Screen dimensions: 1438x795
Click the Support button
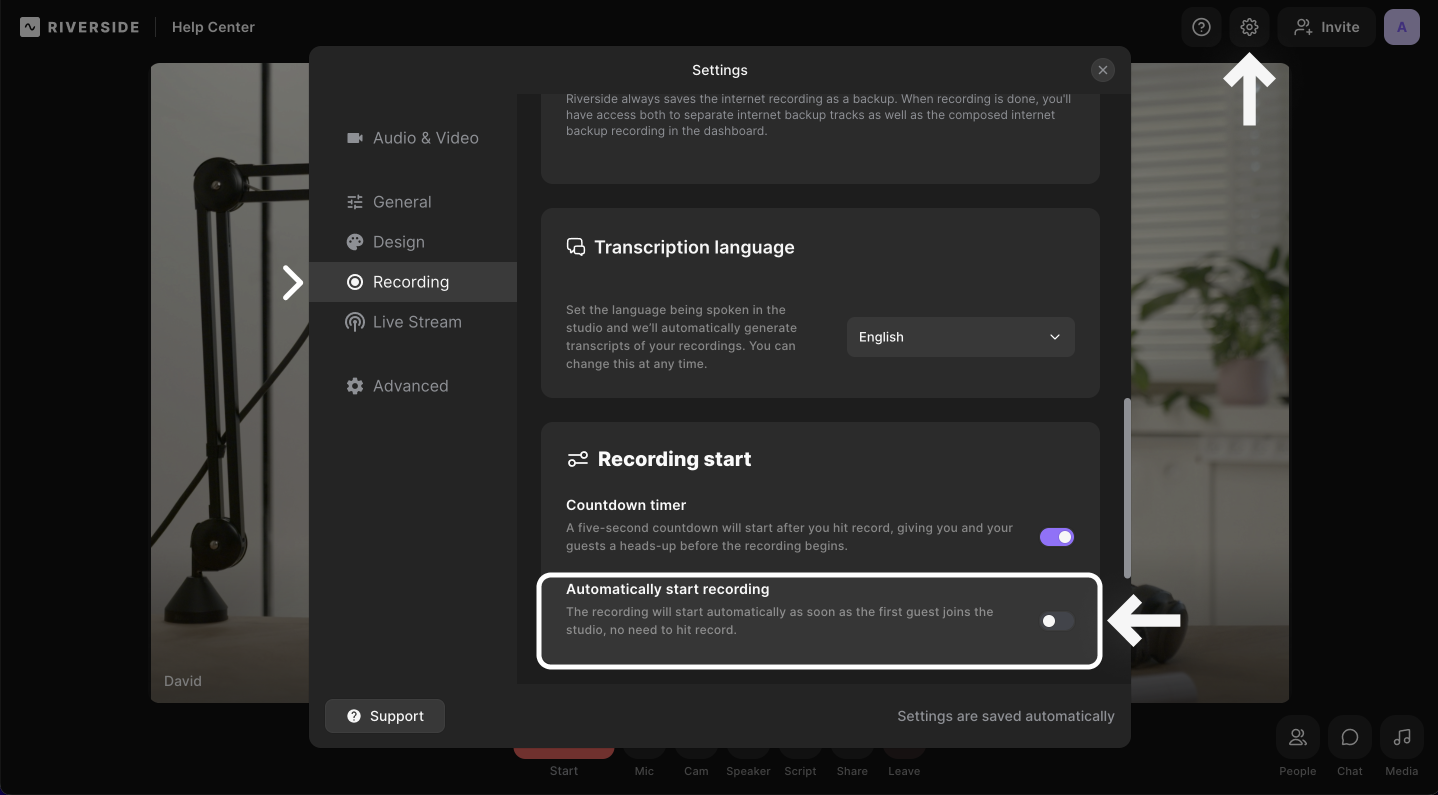tap(385, 716)
